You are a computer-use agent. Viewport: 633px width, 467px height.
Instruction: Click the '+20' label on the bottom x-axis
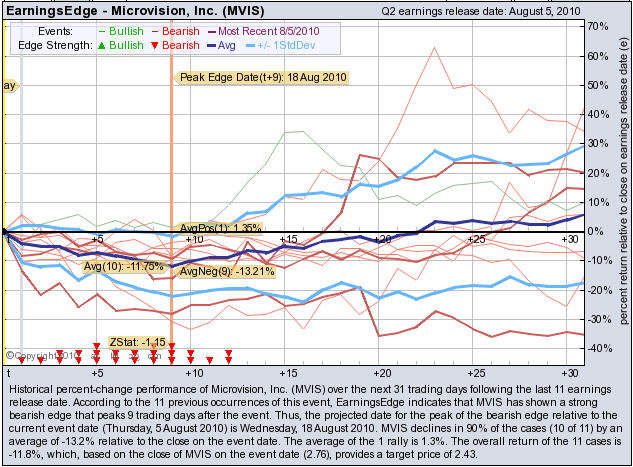click(x=382, y=373)
